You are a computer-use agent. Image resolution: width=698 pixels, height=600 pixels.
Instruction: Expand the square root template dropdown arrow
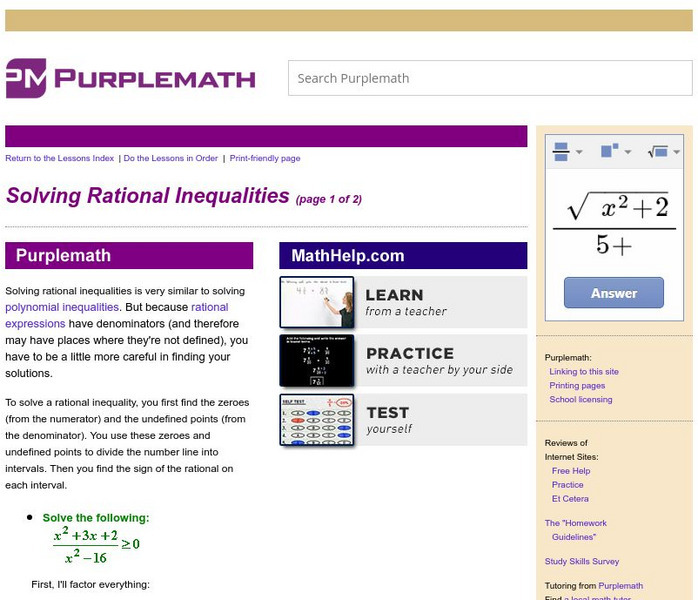677,152
